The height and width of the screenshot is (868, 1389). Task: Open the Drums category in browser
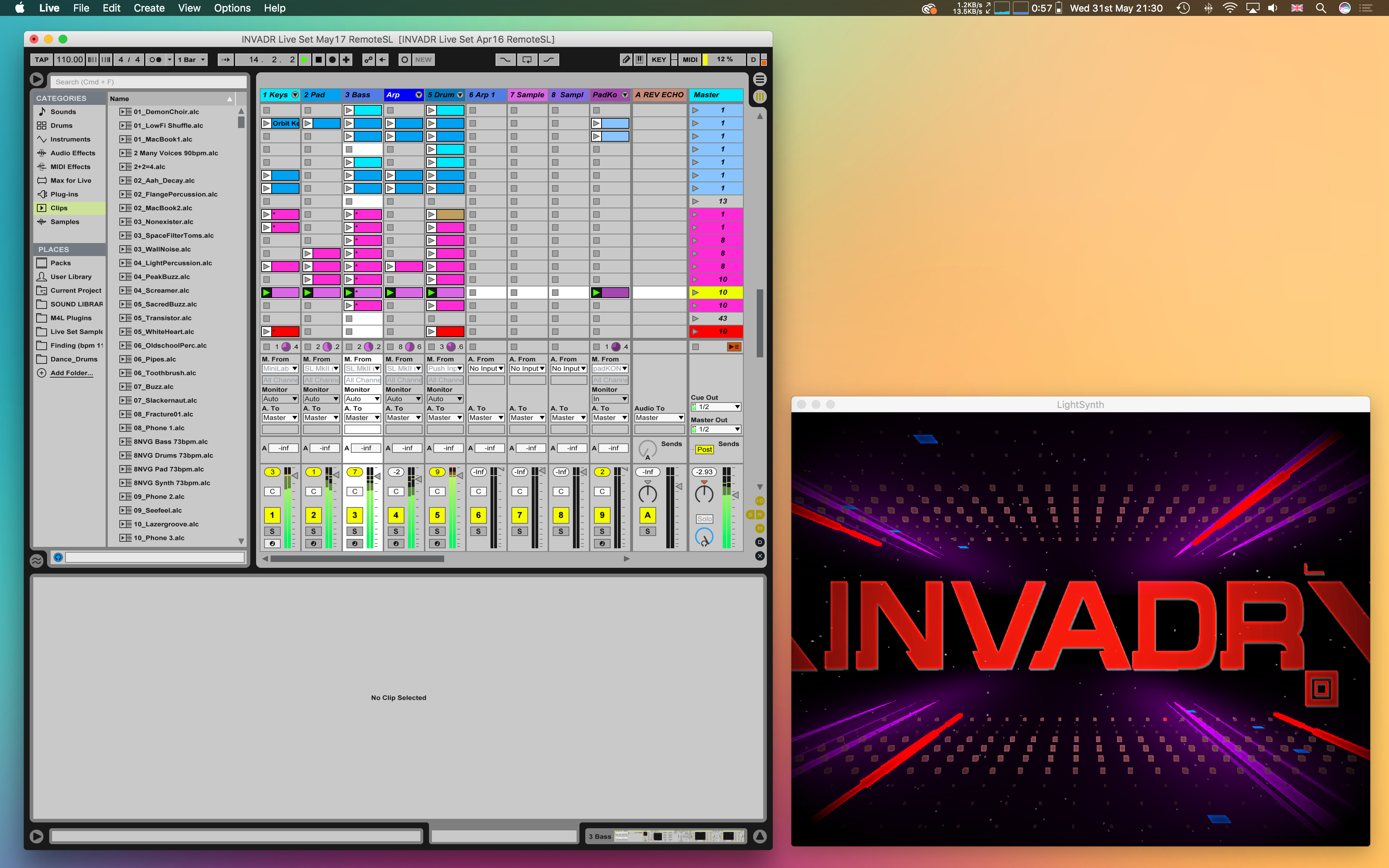pos(61,126)
